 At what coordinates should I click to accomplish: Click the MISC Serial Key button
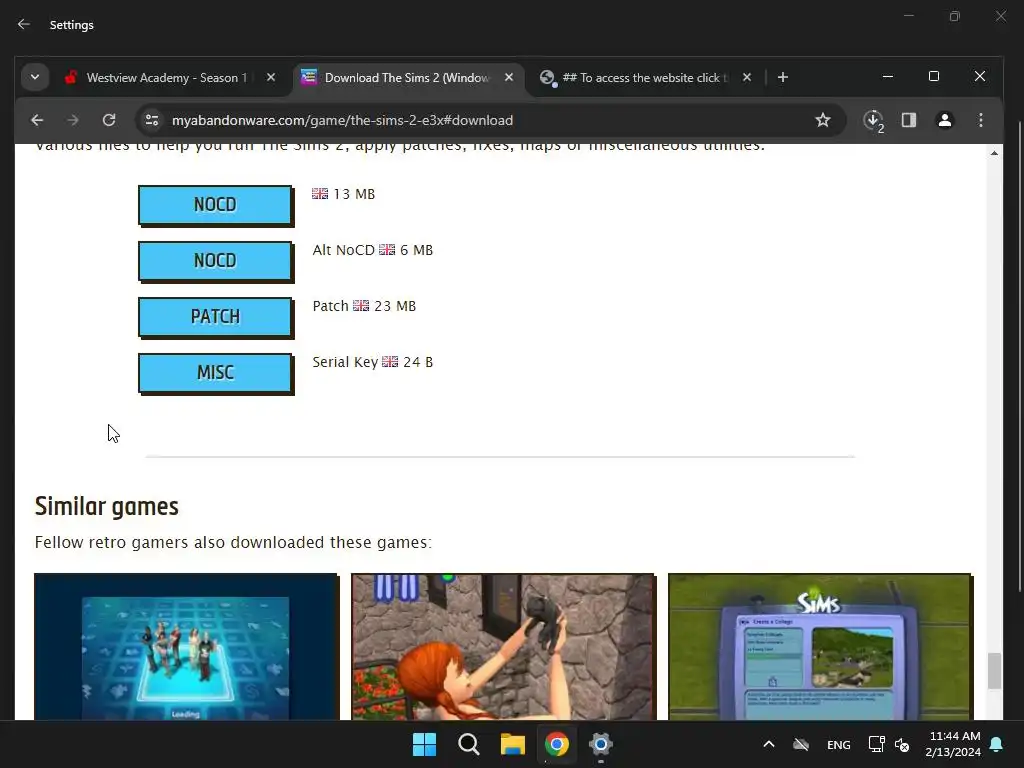[216, 374]
